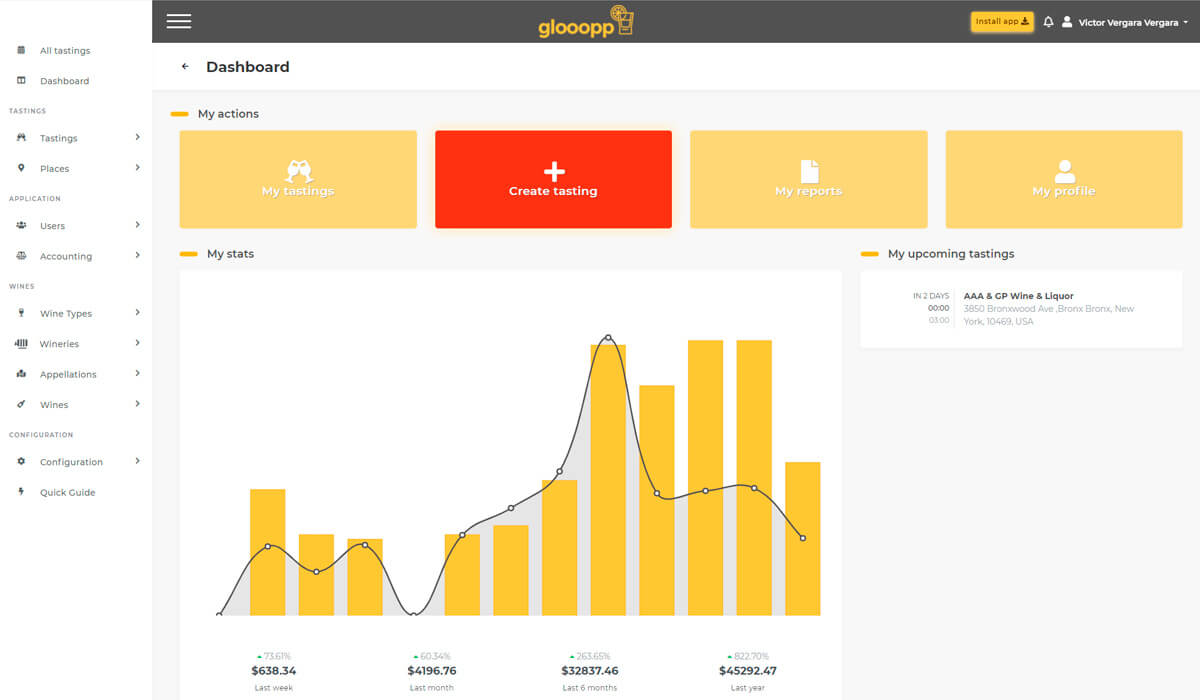The width and height of the screenshot is (1200, 700).
Task: Click the Accounting scale icon
Action: pos(21,256)
